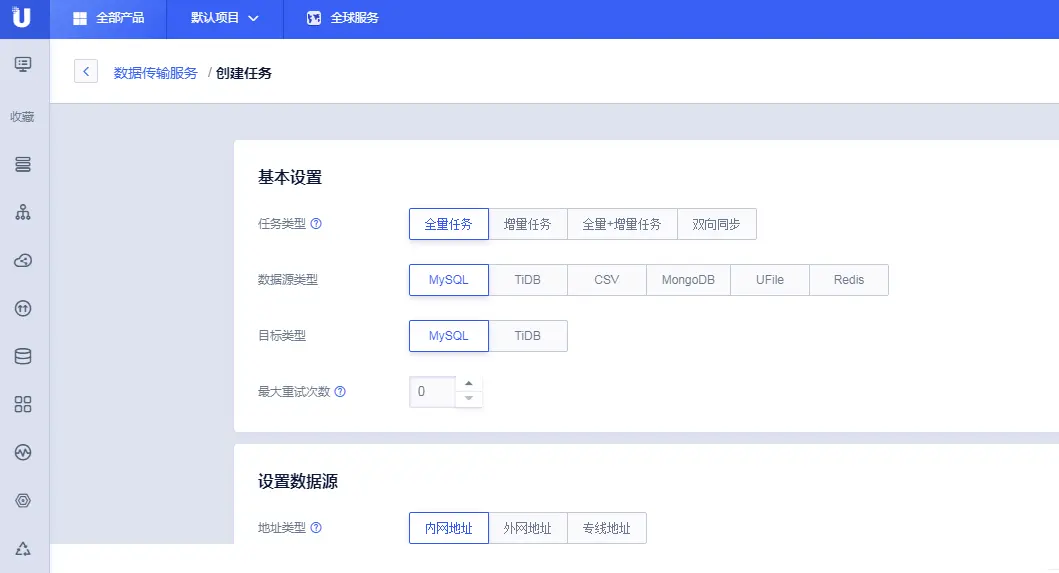Open the recycle triangle sidebar icon
Image resolution: width=1059 pixels, height=573 pixels.
coord(23,549)
